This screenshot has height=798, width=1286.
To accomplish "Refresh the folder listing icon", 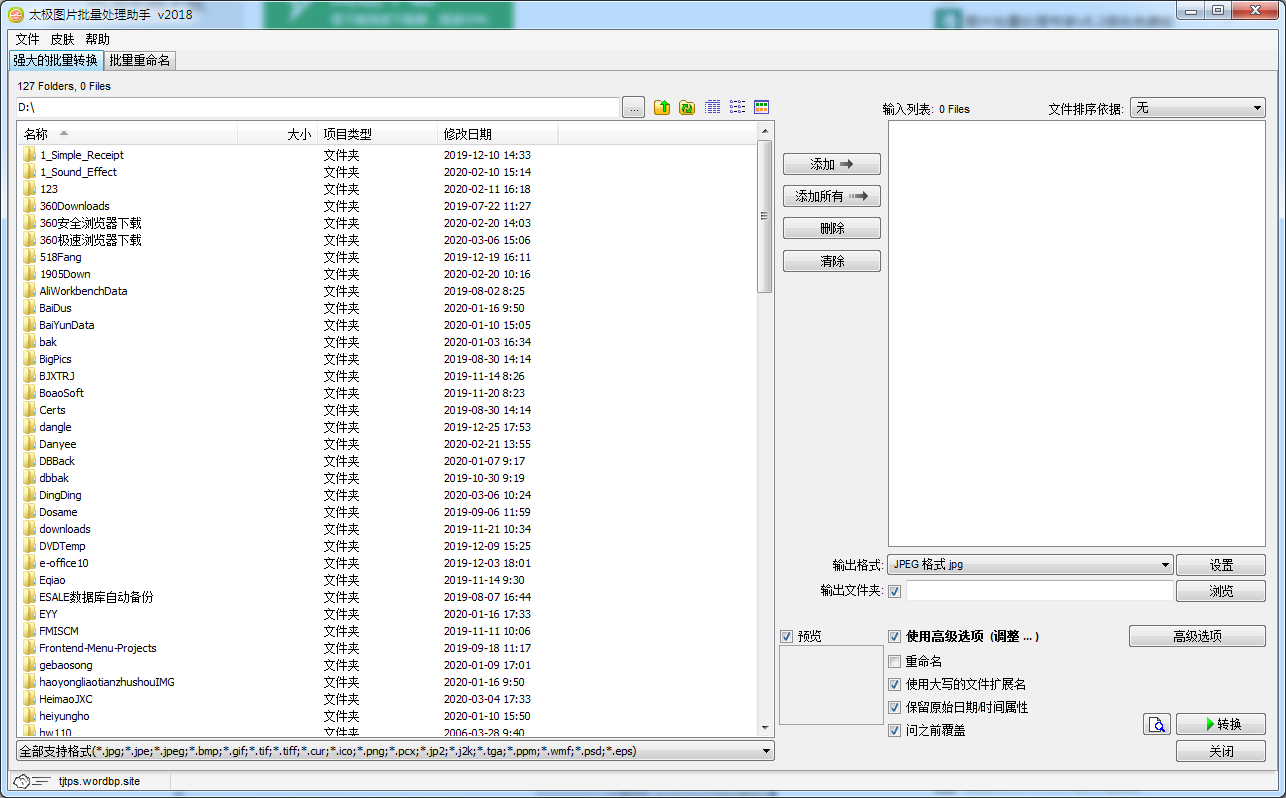I will click(687, 107).
